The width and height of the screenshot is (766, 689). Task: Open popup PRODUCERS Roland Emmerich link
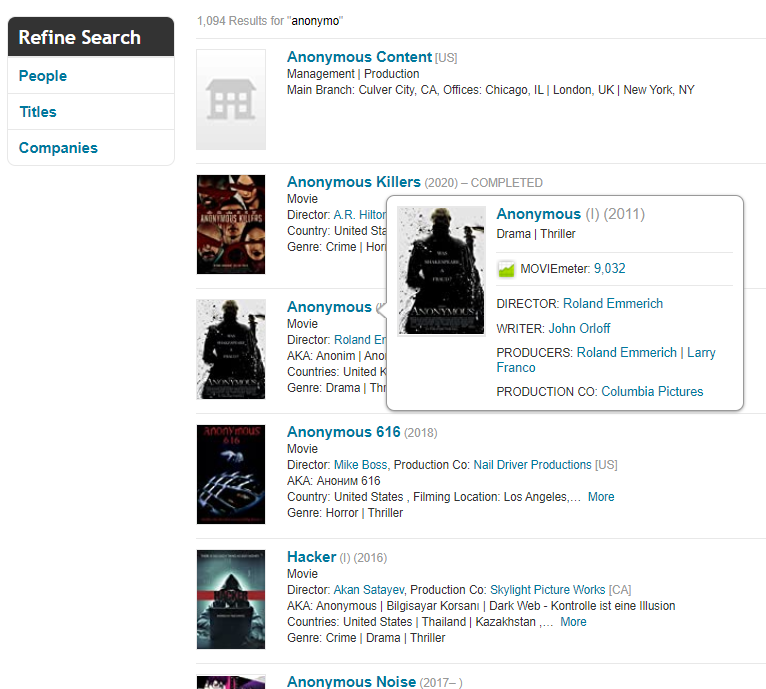tap(626, 352)
